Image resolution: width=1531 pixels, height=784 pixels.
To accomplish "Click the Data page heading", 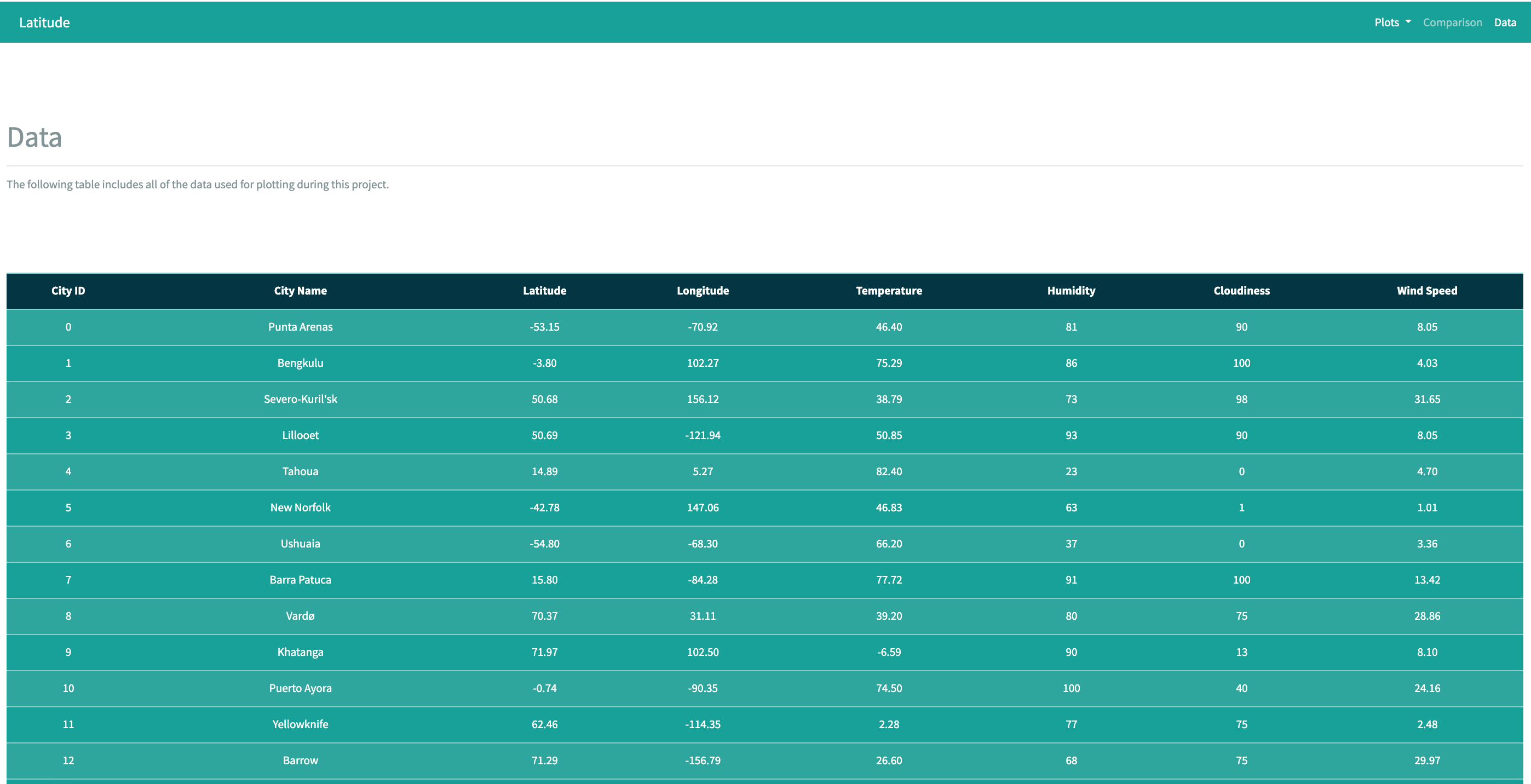I will click(x=34, y=137).
